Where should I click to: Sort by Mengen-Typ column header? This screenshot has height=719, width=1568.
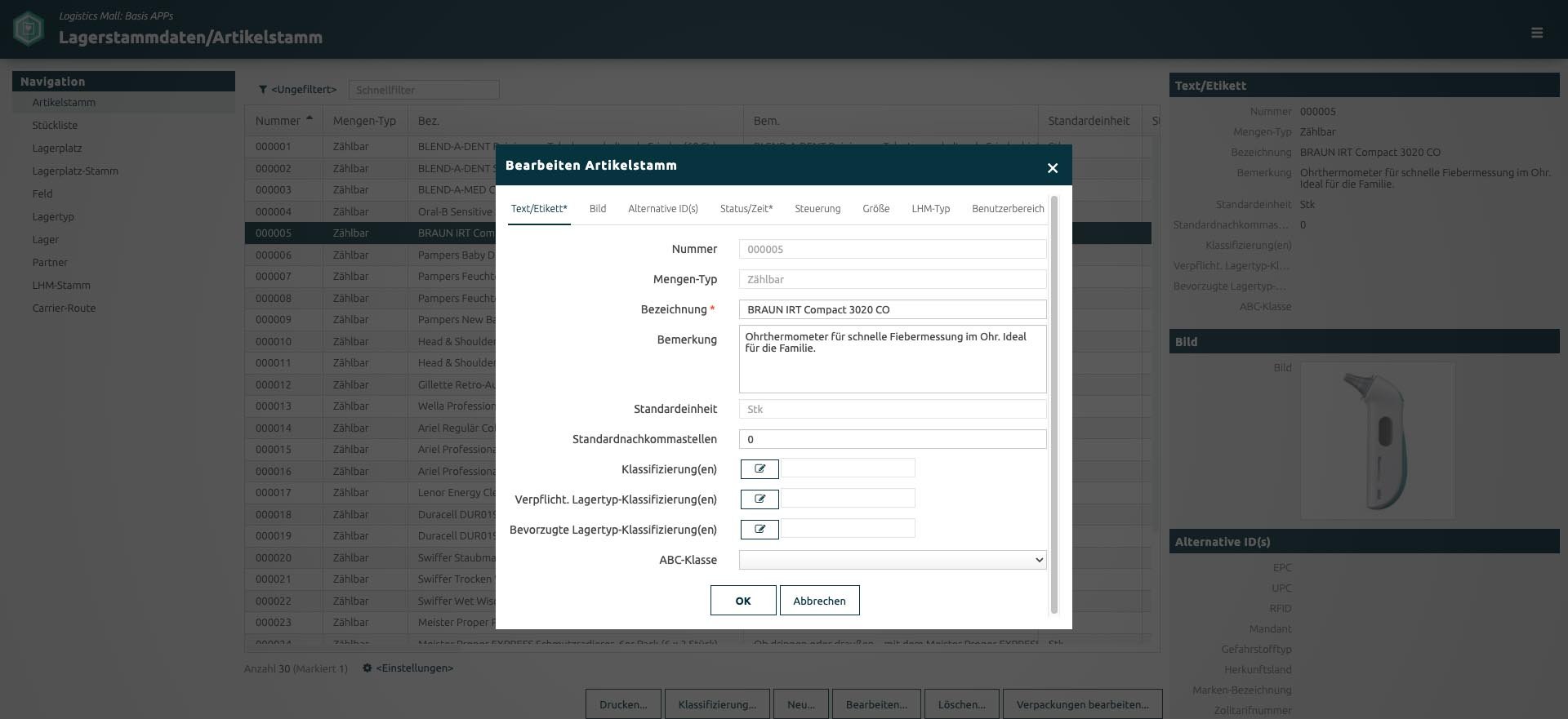(364, 121)
